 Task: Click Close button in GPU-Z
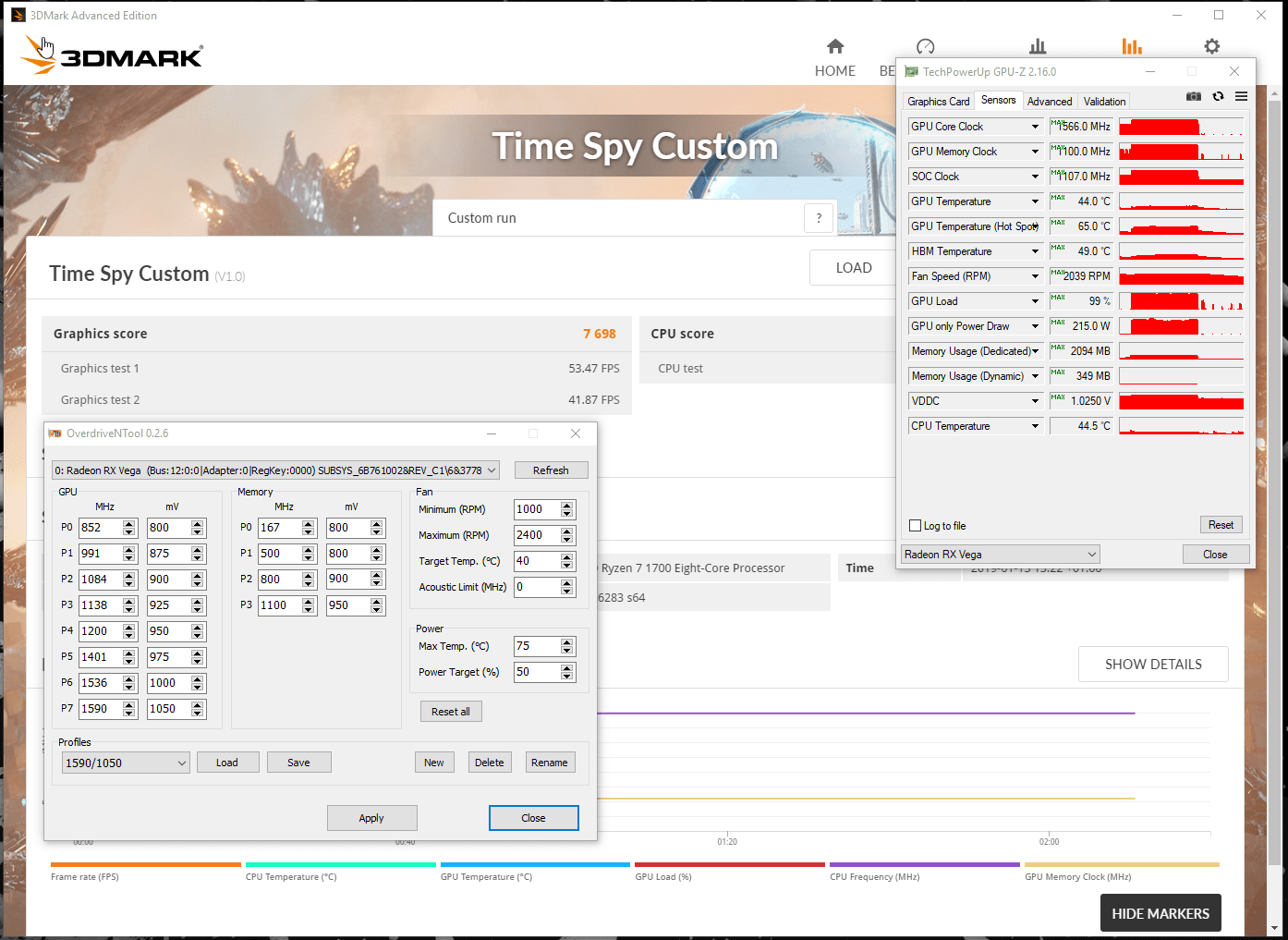[x=1215, y=555]
